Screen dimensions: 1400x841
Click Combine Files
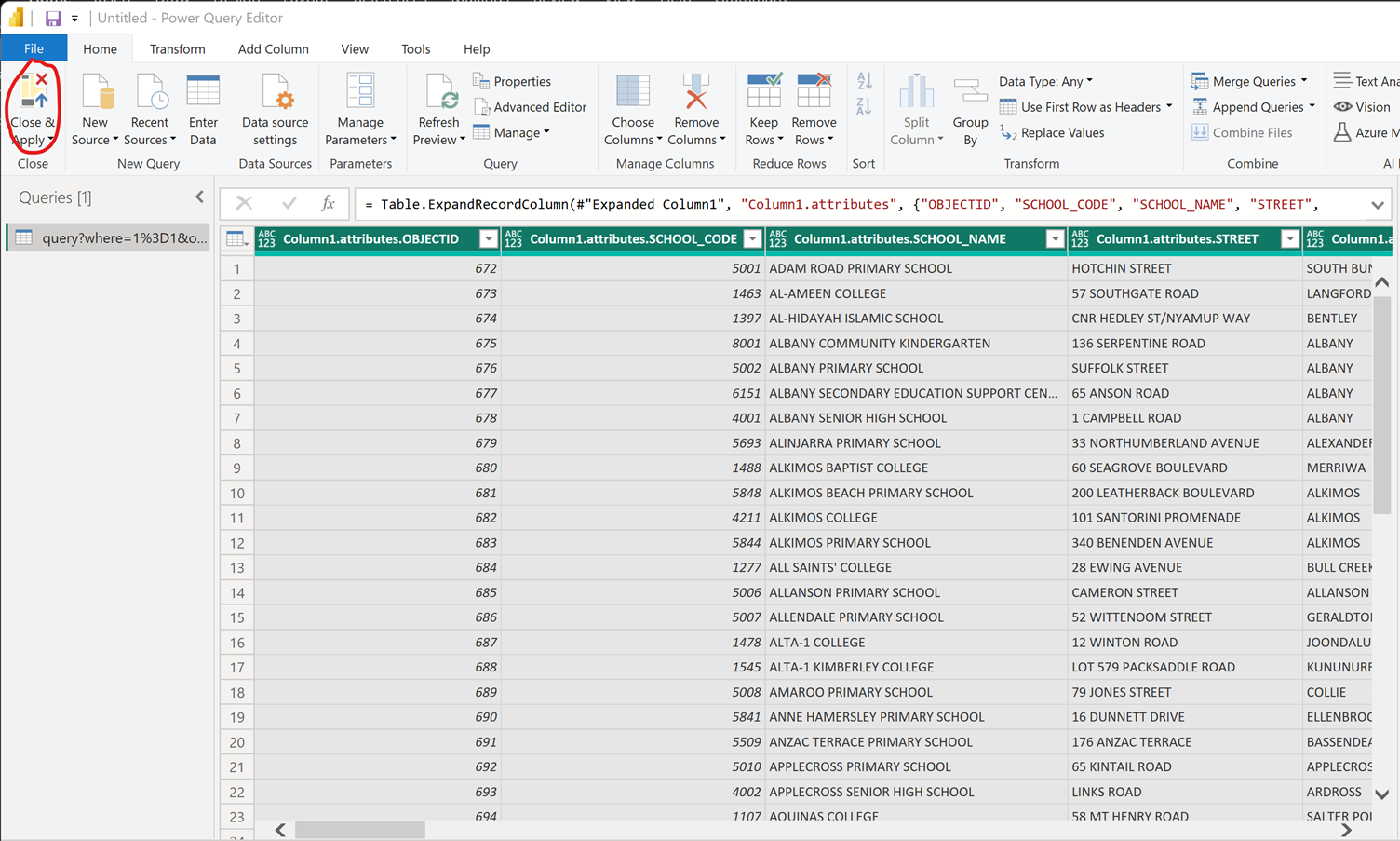[x=1242, y=133]
